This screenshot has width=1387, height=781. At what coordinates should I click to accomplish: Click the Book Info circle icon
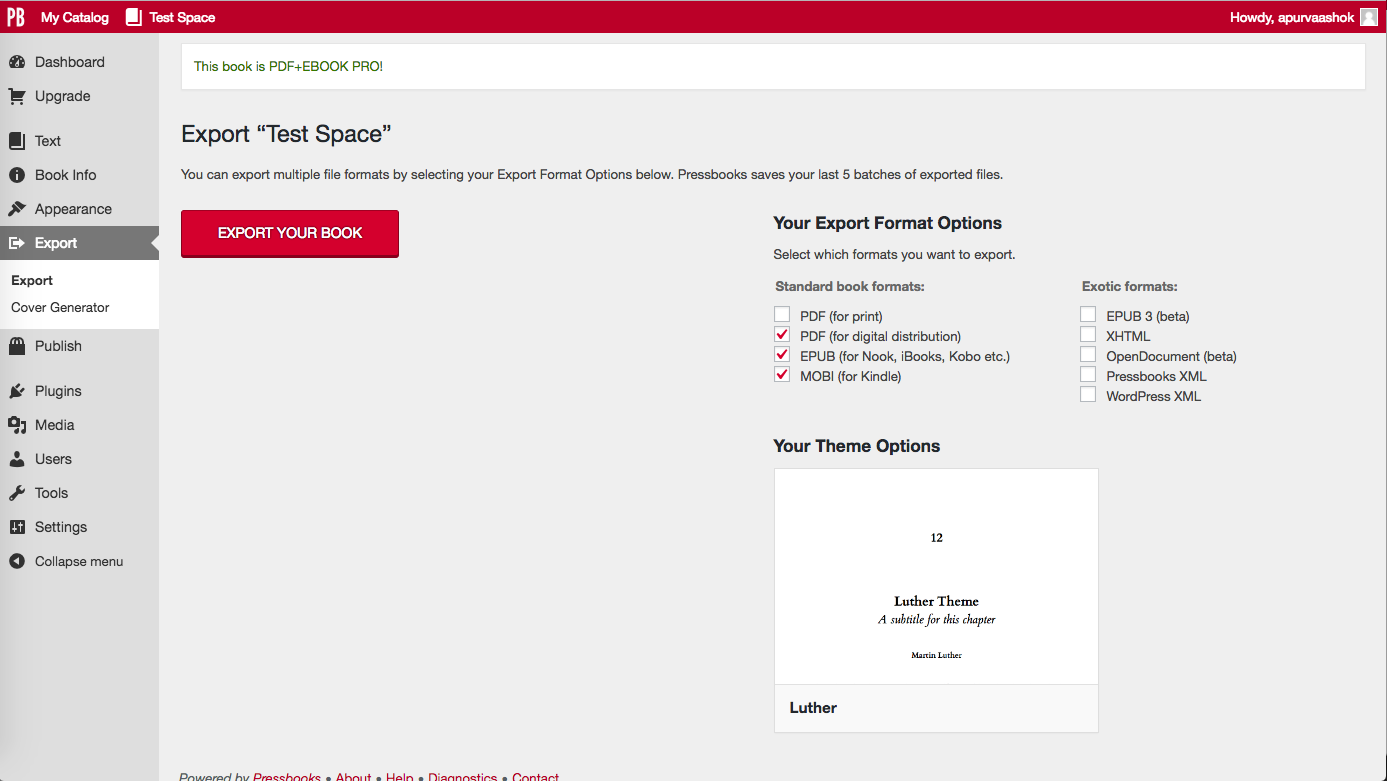coord(17,175)
